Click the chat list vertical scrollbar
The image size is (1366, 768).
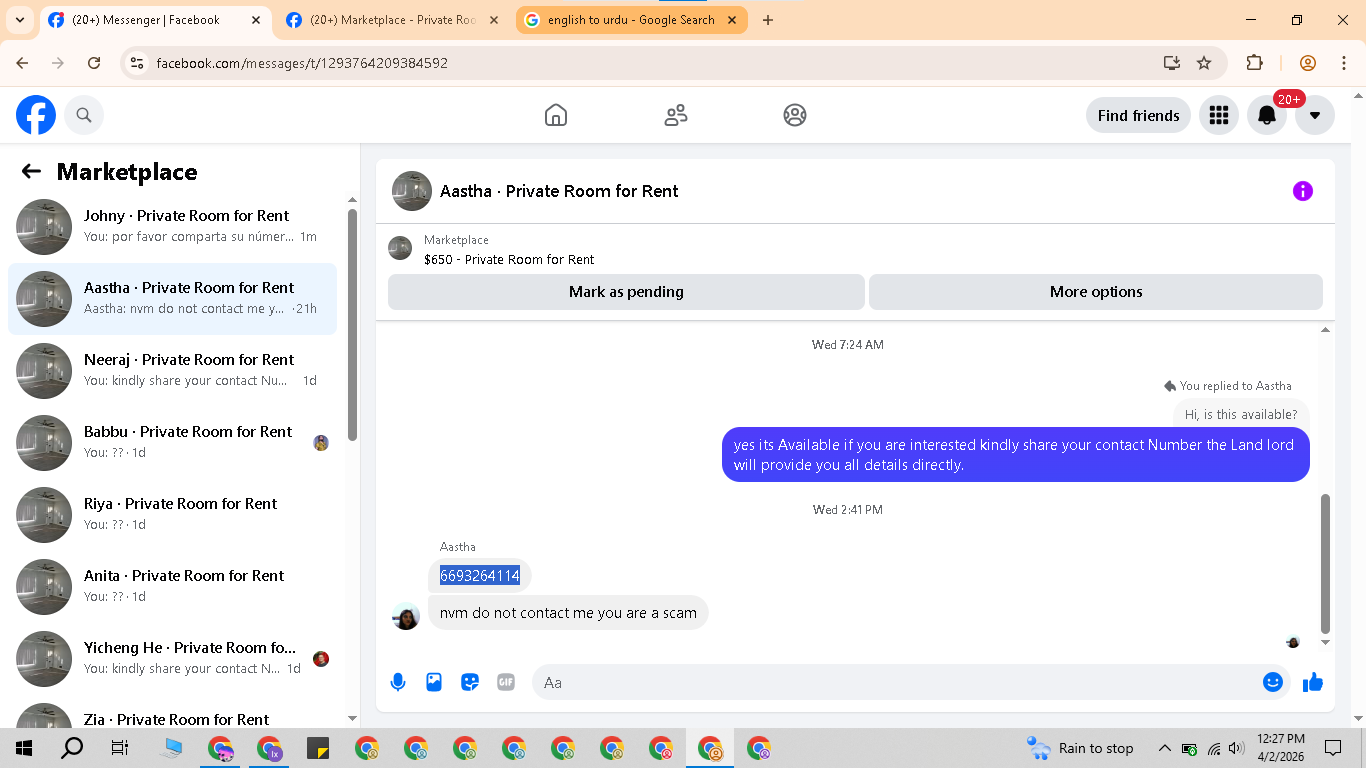352,325
